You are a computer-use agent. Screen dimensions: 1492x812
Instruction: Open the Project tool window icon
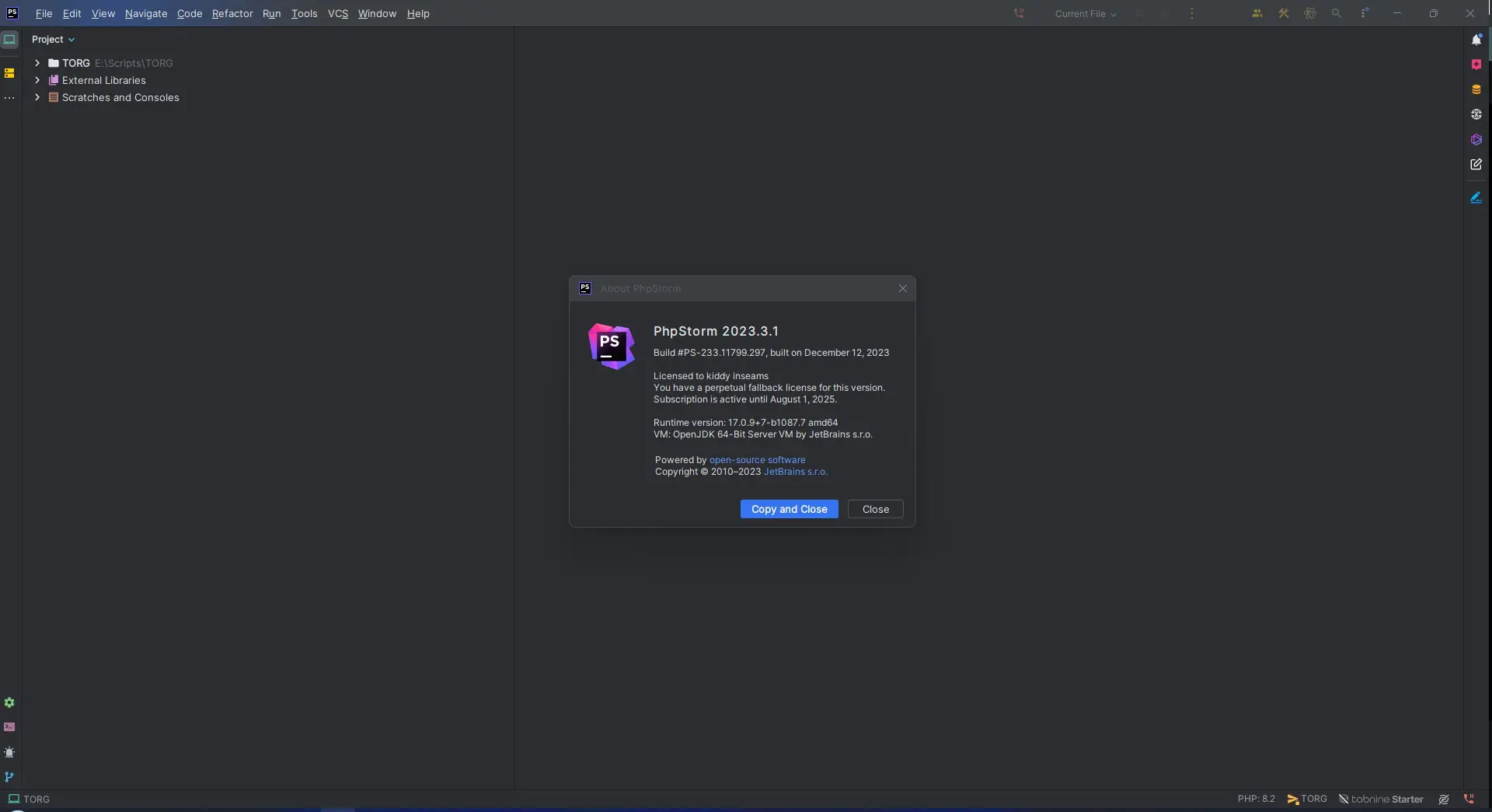point(9,40)
